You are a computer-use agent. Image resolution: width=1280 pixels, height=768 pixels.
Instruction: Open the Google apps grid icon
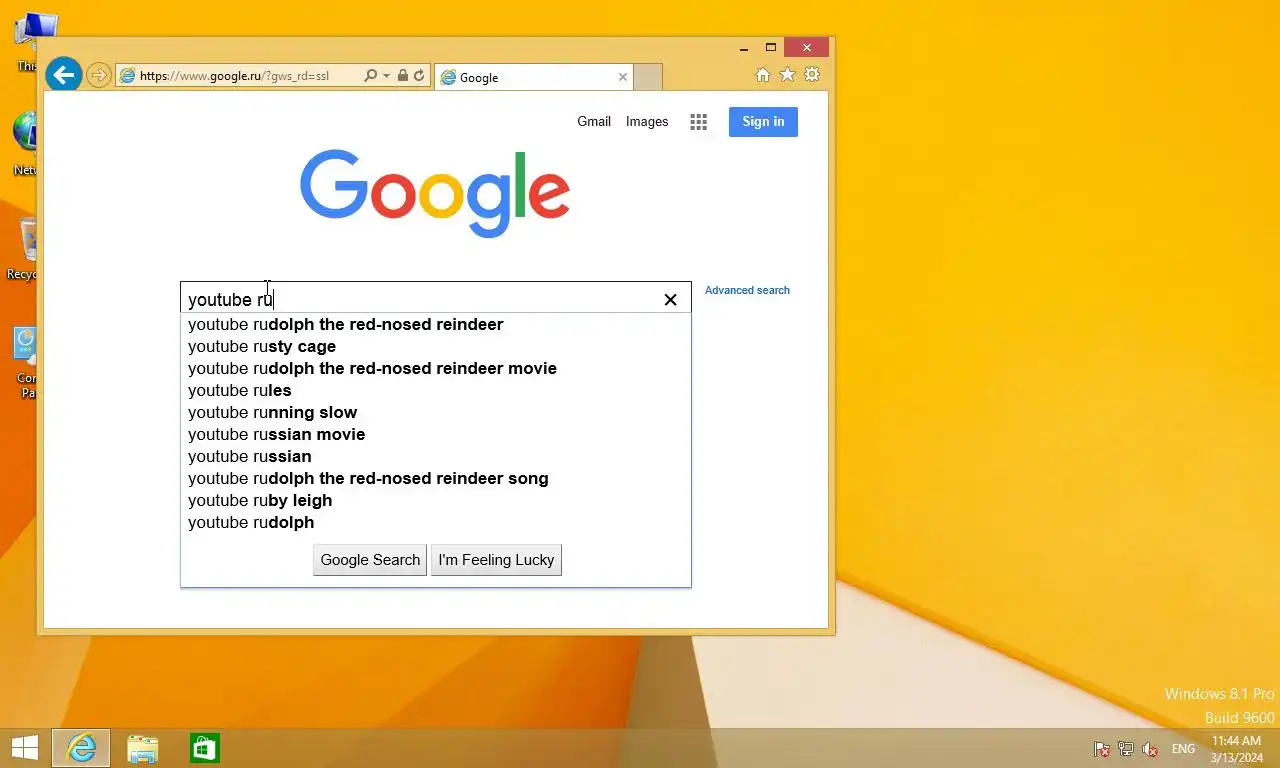tap(698, 122)
